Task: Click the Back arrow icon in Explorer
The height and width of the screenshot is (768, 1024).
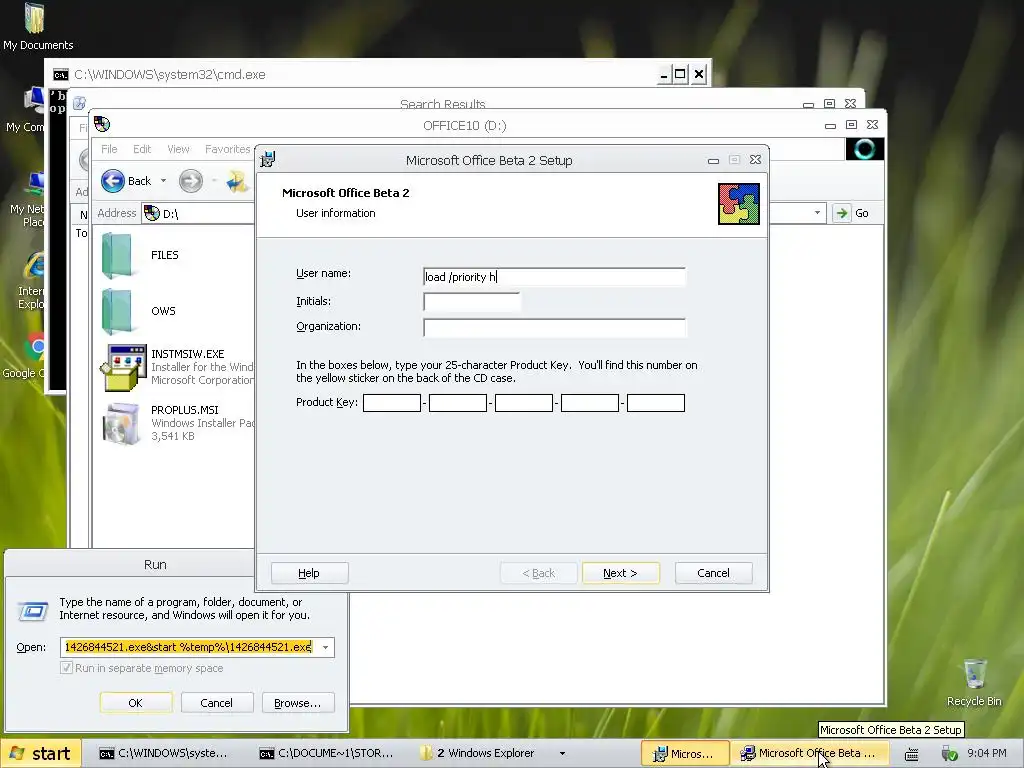Action: tap(113, 181)
